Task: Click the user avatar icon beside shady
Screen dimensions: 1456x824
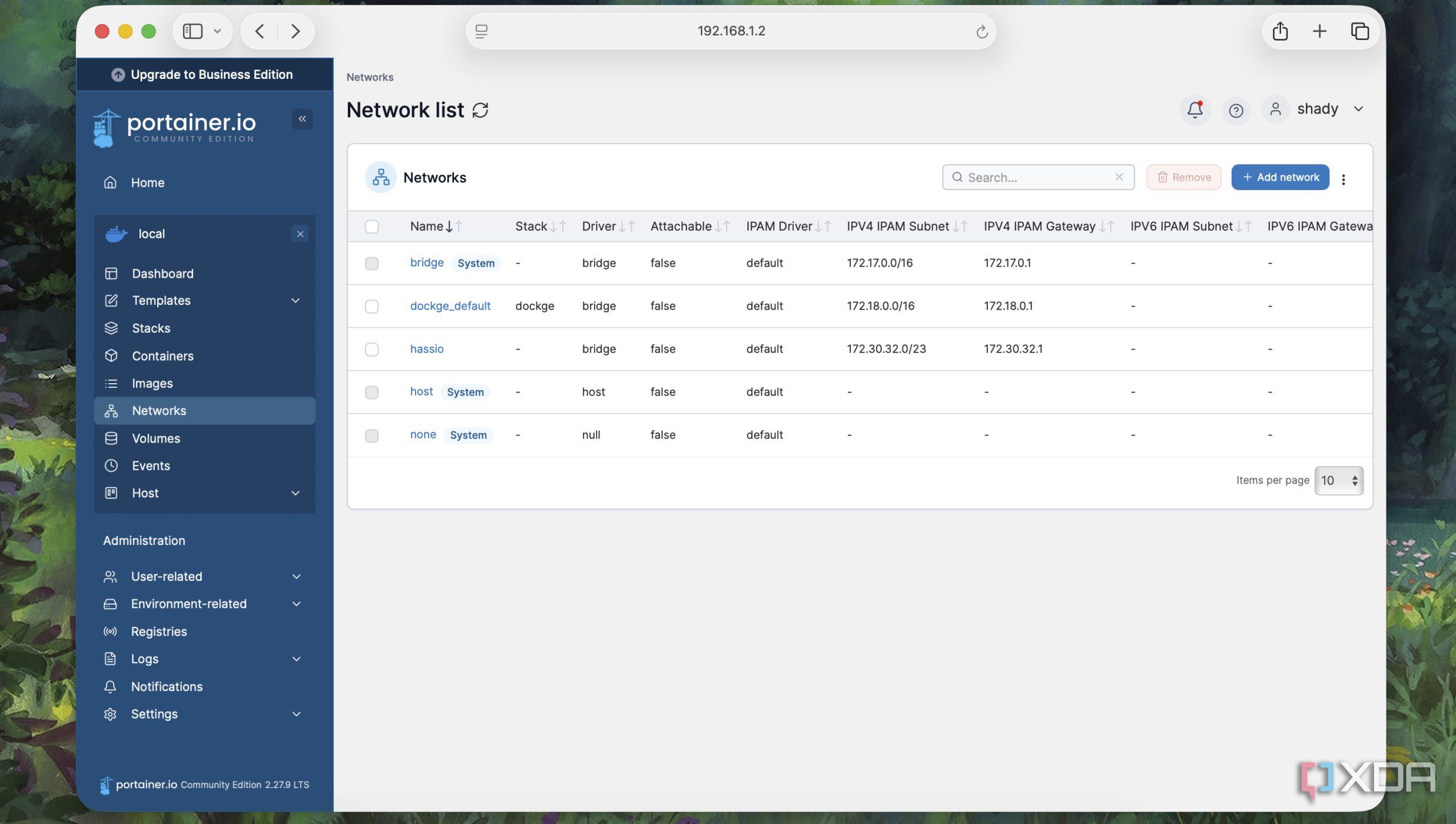Action: (1275, 109)
